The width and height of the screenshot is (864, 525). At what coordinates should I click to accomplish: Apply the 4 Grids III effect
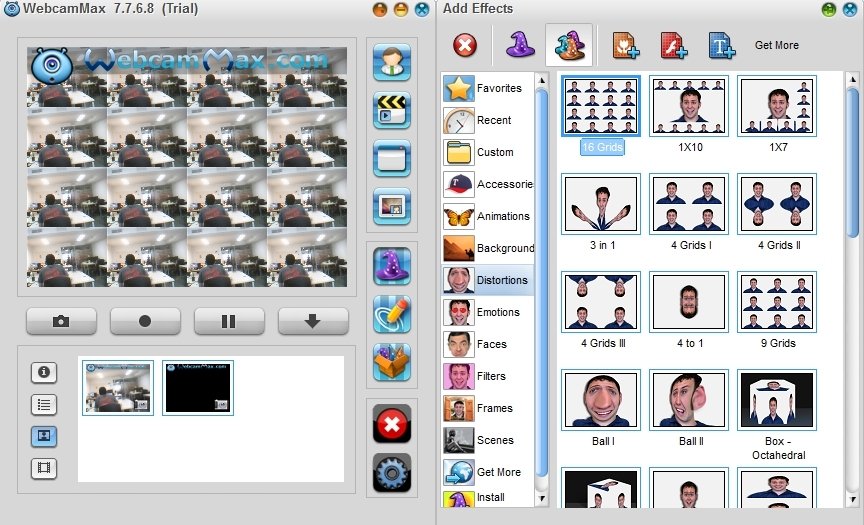pyautogui.click(x=601, y=302)
